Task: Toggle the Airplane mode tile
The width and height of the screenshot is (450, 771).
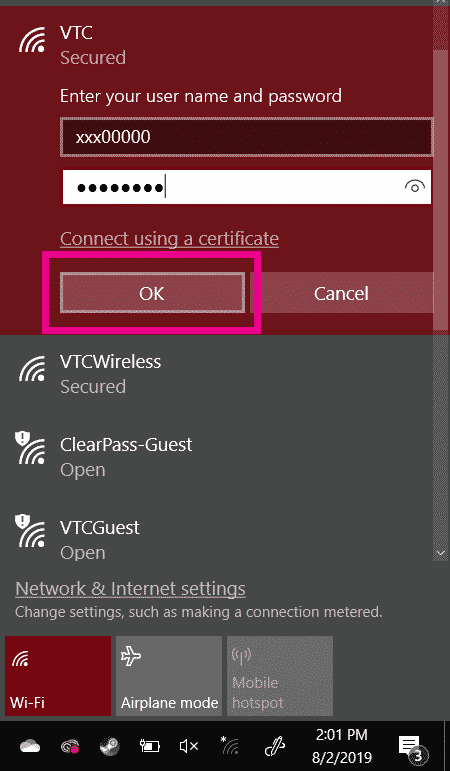Action: pyautogui.click(x=169, y=676)
